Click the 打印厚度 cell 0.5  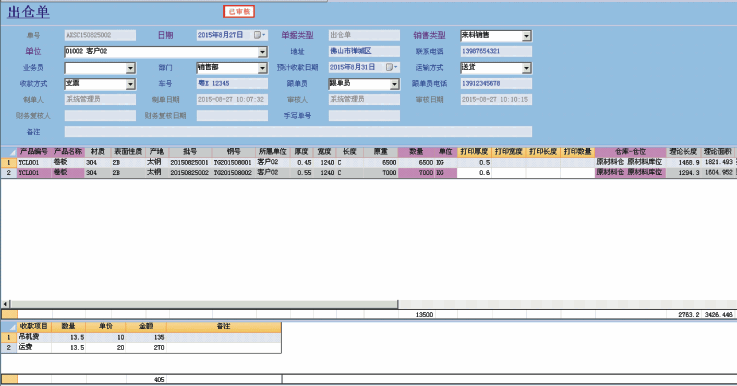(x=474, y=163)
